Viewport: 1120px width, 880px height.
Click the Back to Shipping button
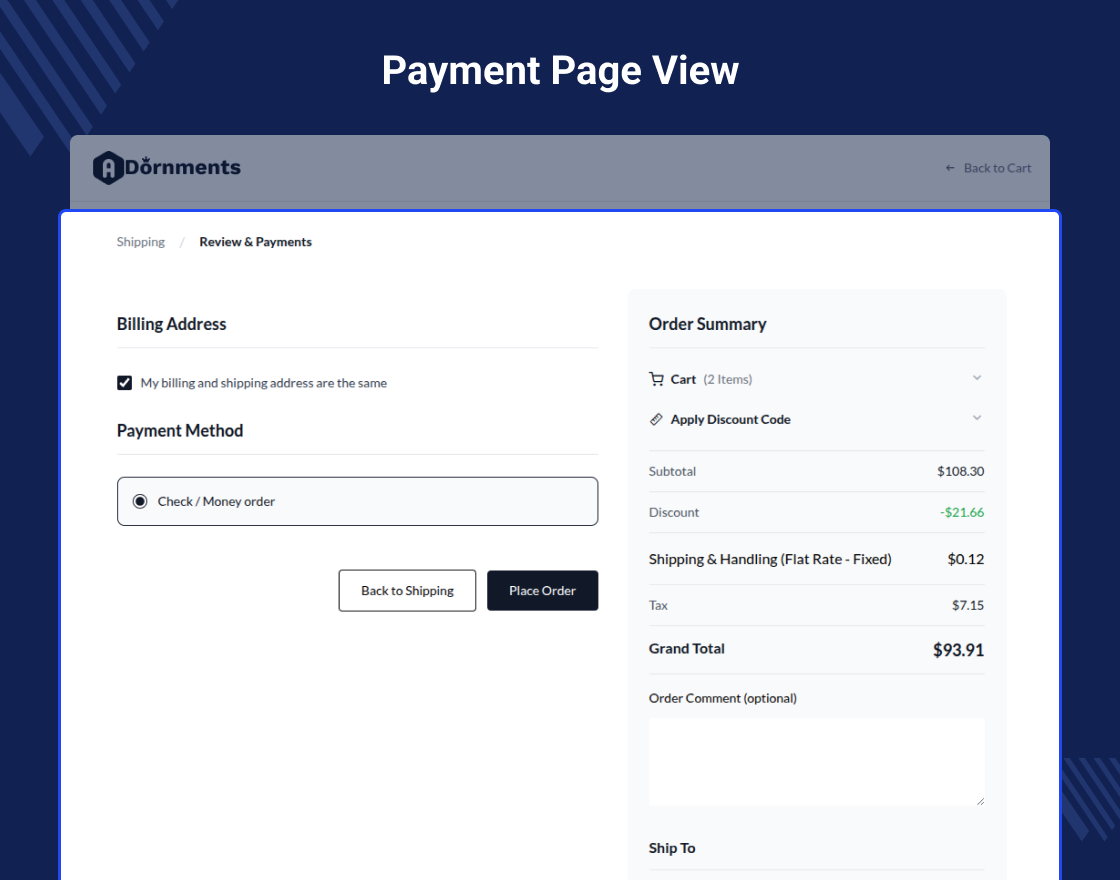(407, 591)
